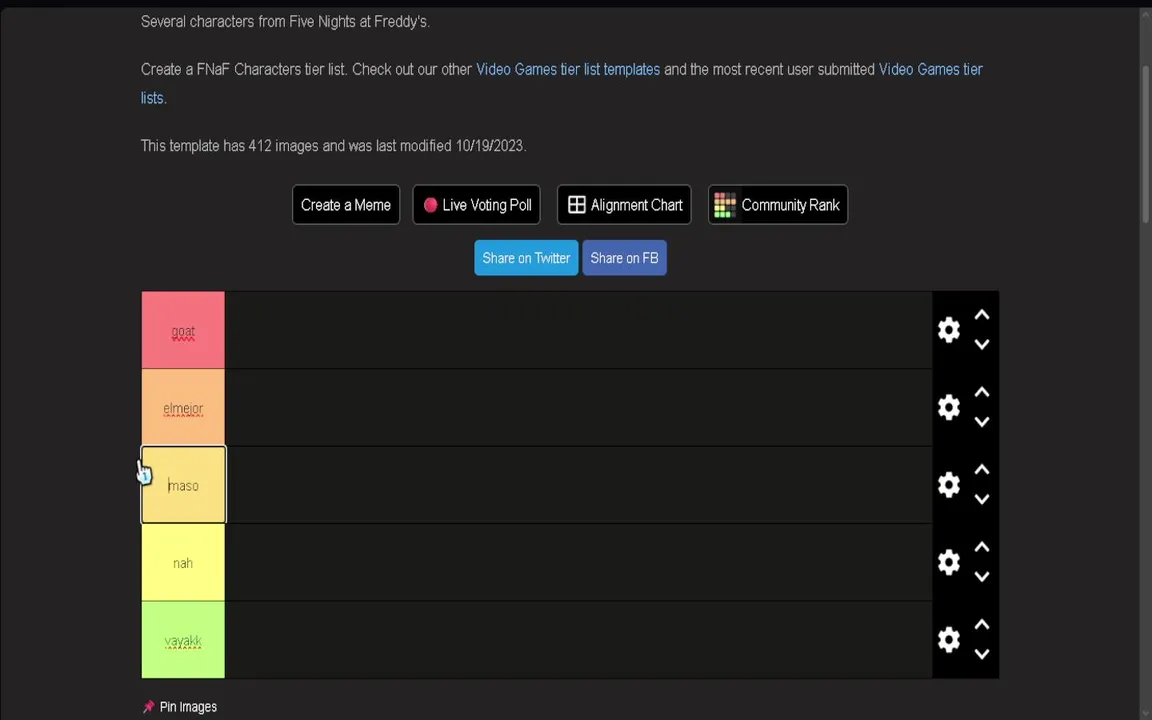Open settings gear for goat tier

(x=948, y=330)
